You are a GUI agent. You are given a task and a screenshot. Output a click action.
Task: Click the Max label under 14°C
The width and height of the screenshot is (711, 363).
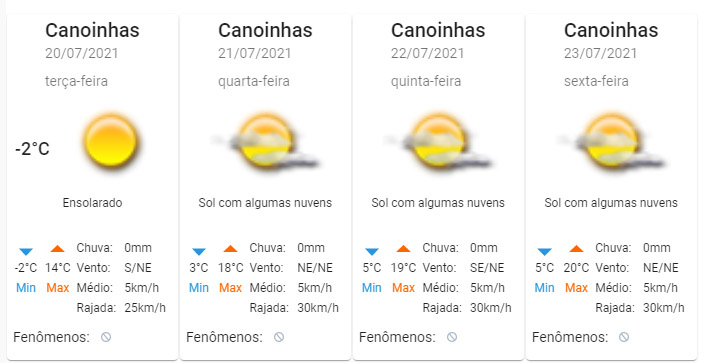tap(58, 288)
